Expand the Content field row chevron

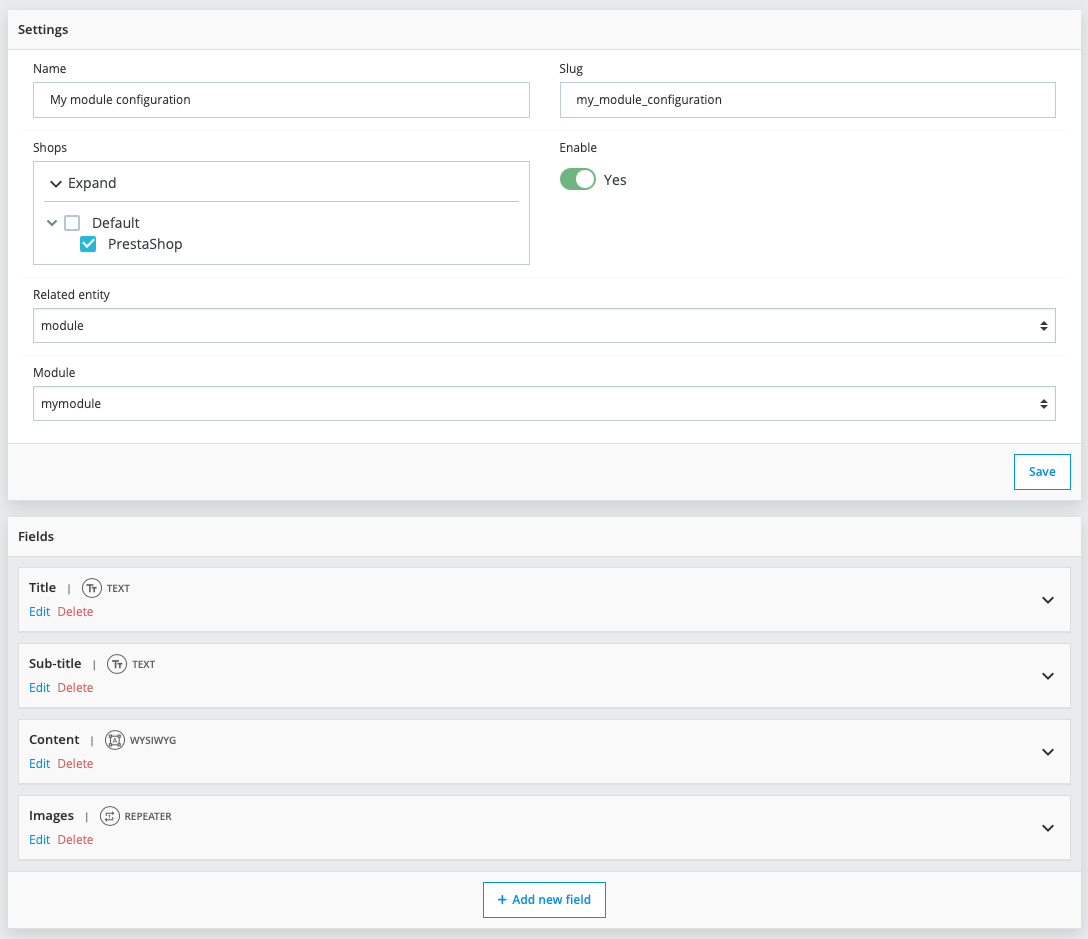tap(1048, 752)
